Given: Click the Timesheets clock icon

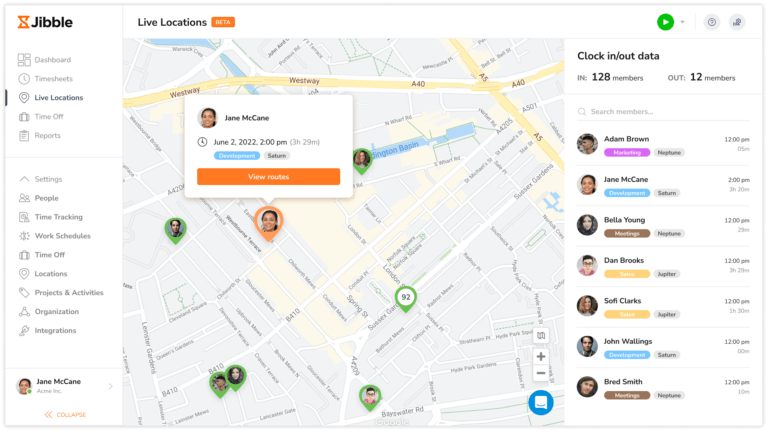Looking at the screenshot, I should [x=24, y=79].
